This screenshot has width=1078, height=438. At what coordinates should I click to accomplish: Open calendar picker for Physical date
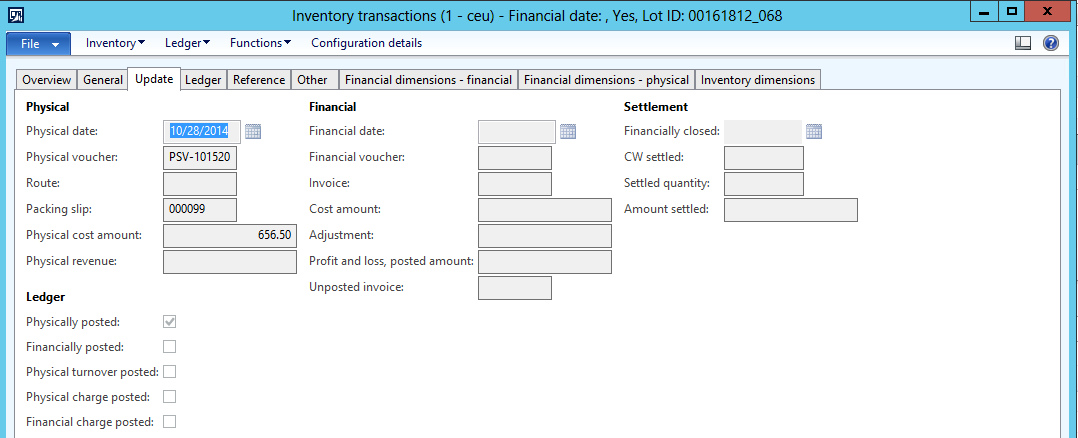click(253, 131)
